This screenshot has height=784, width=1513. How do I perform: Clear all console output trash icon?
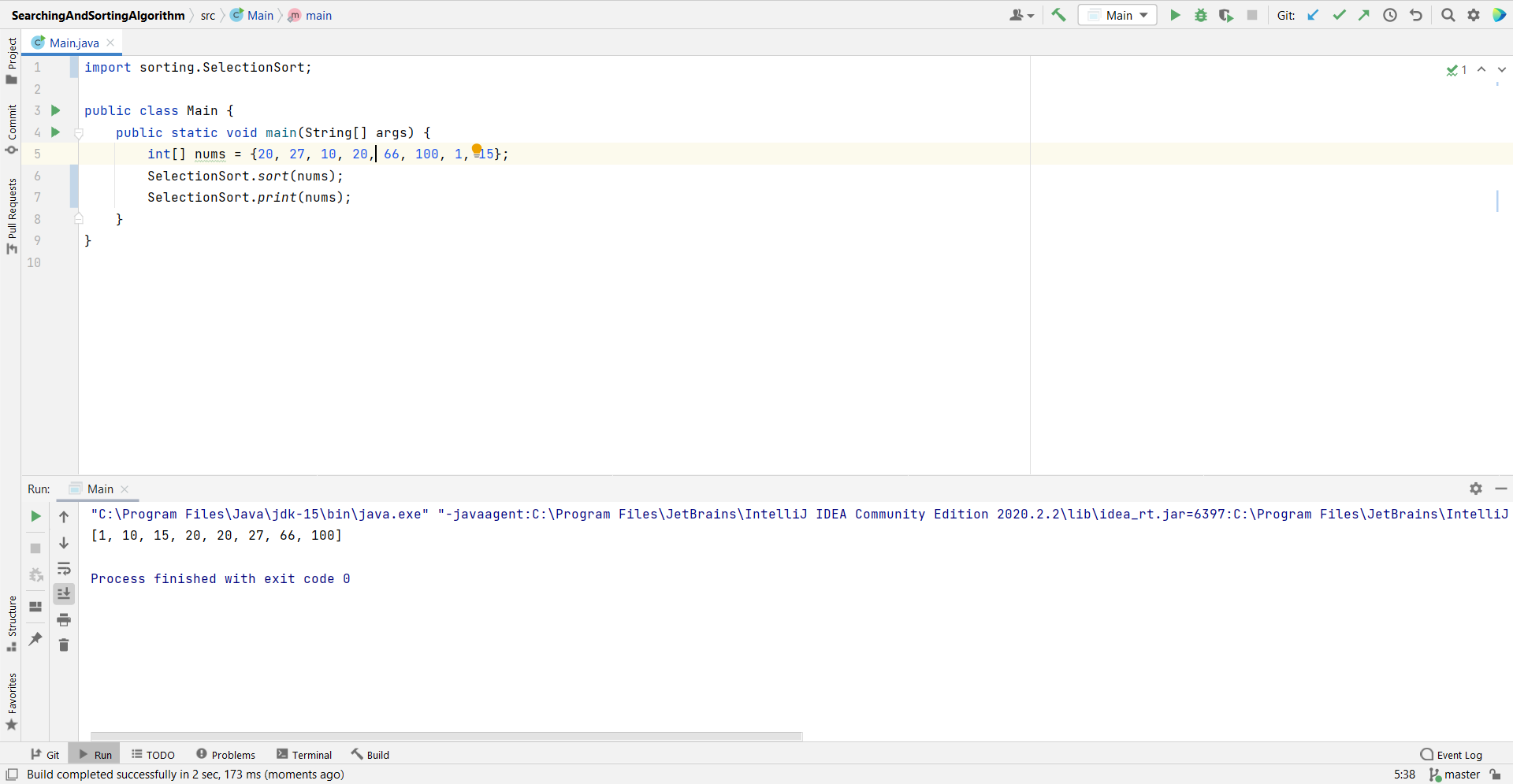[x=64, y=645]
